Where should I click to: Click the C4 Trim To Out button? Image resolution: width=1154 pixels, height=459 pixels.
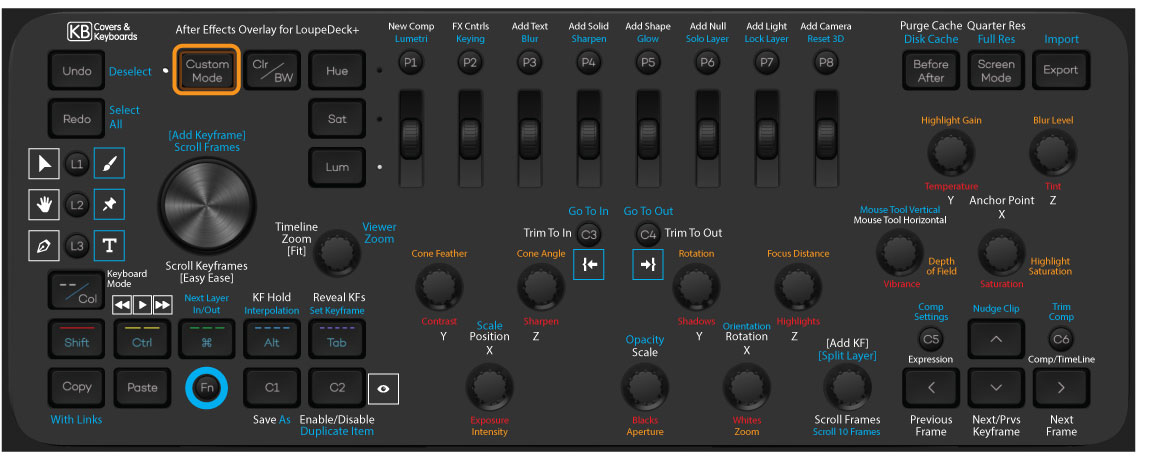pos(648,235)
